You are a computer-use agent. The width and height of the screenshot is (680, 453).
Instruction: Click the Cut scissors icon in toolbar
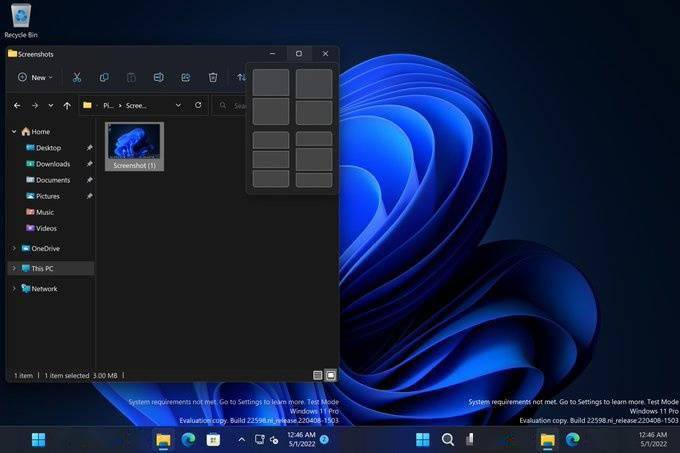pyautogui.click(x=76, y=77)
